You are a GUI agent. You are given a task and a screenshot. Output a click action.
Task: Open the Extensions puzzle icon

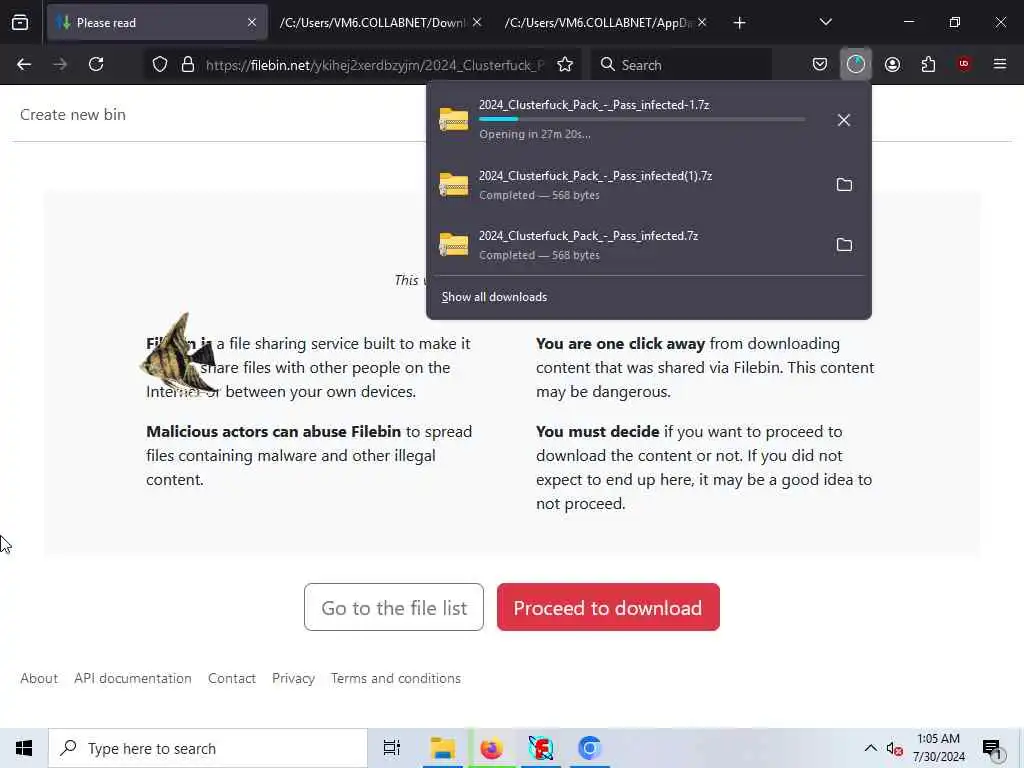928,64
